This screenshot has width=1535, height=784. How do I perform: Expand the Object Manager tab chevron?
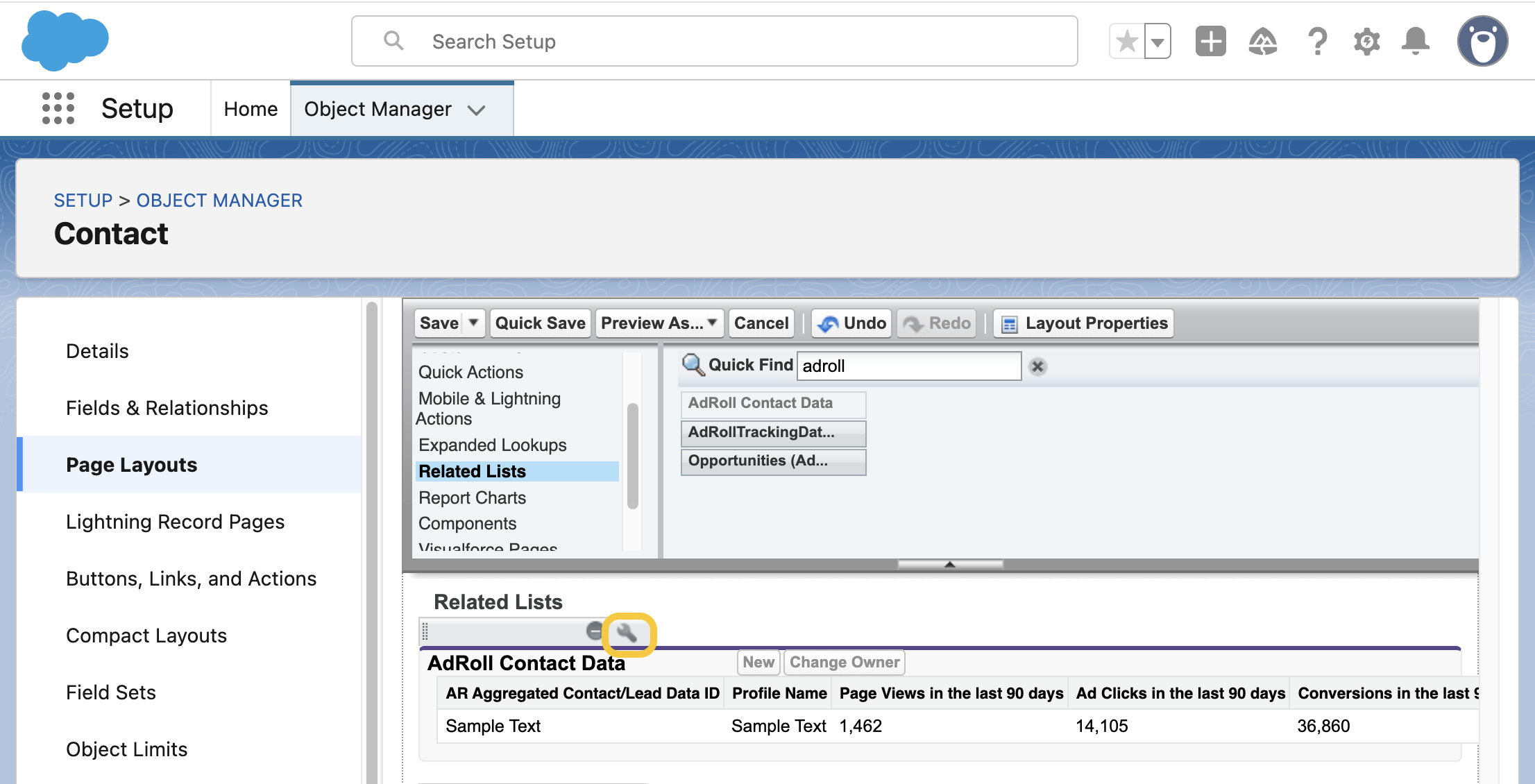(476, 110)
